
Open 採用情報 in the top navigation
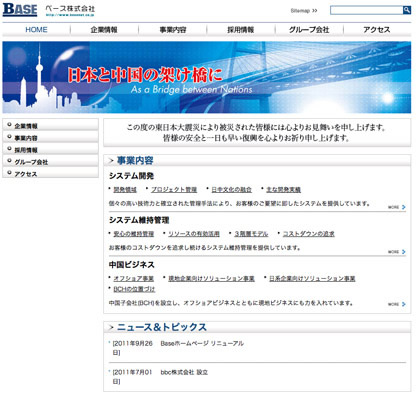click(x=241, y=30)
